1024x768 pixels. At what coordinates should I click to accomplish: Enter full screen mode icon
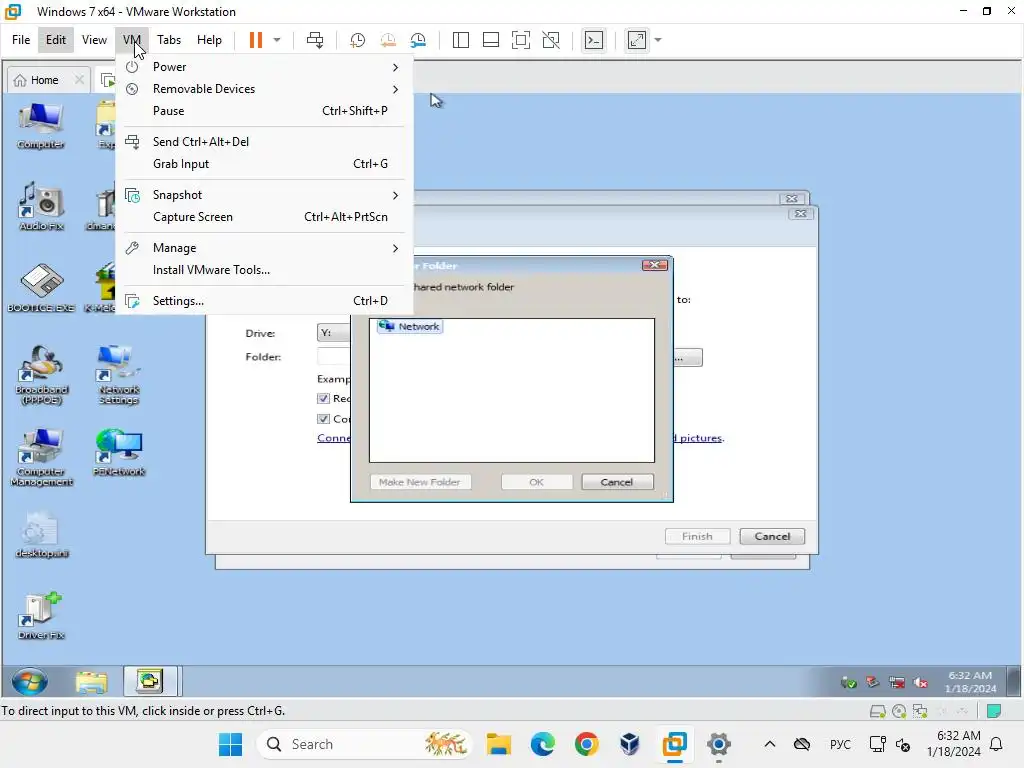(x=520, y=40)
